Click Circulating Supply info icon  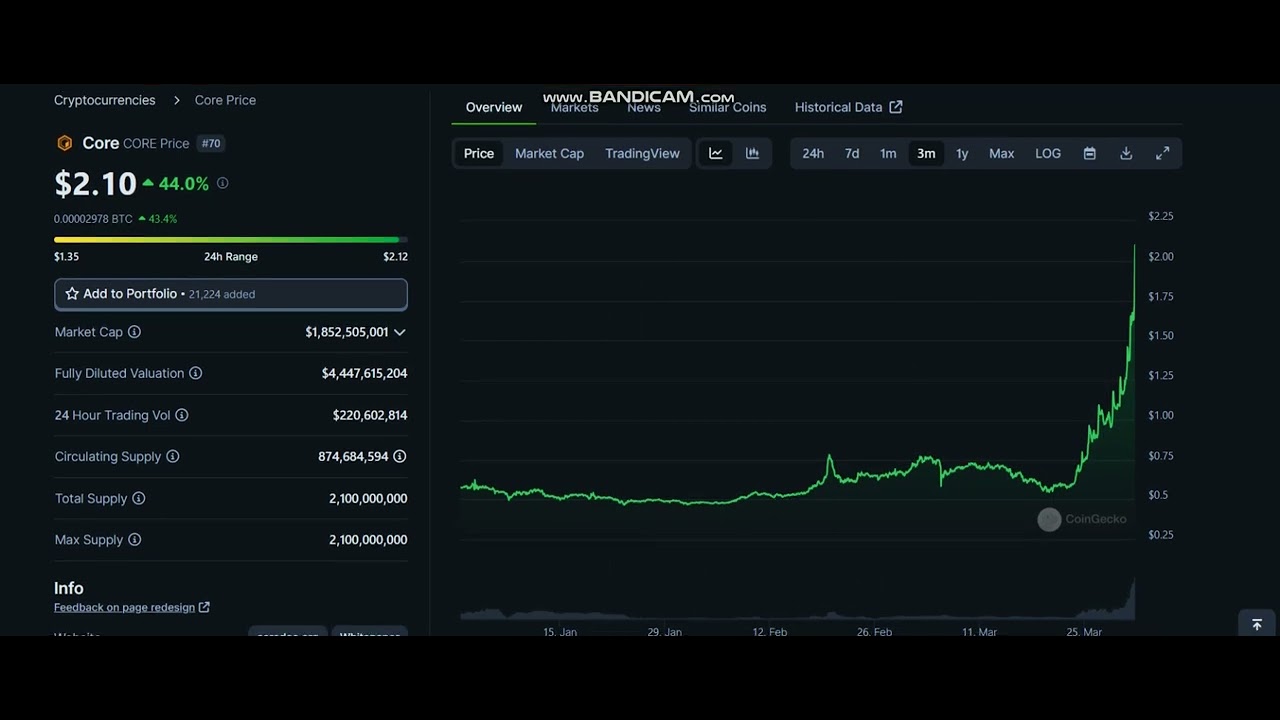[173, 456]
